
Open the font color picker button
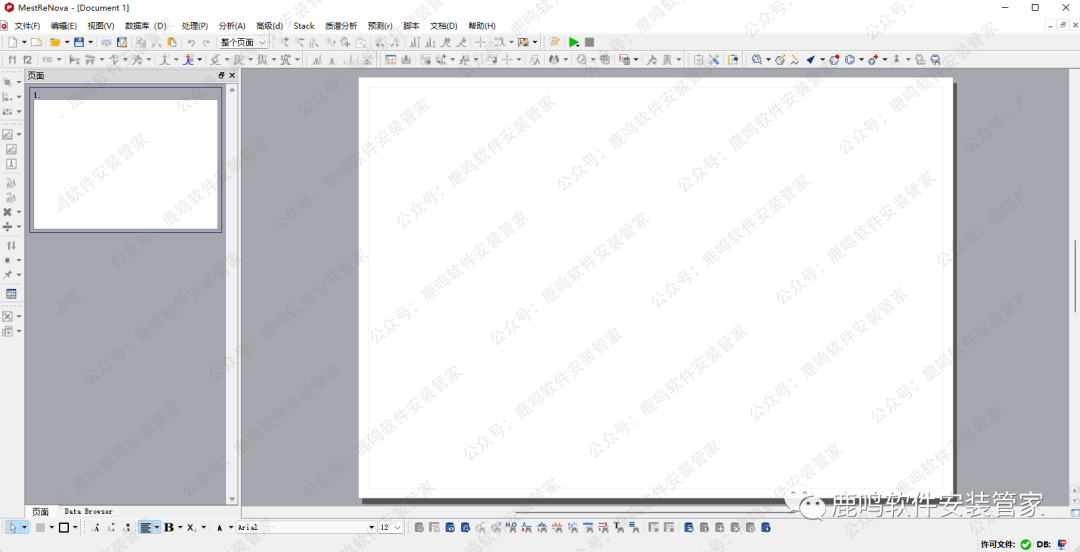(219, 527)
